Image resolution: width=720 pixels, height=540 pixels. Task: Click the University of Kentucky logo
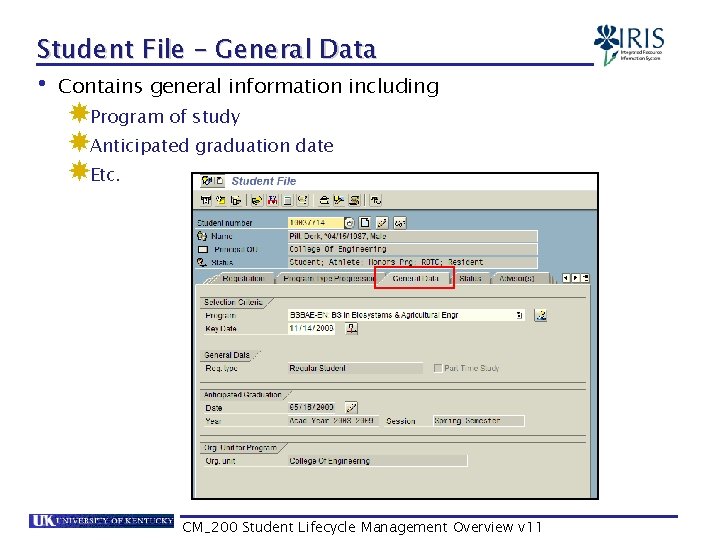click(x=101, y=521)
